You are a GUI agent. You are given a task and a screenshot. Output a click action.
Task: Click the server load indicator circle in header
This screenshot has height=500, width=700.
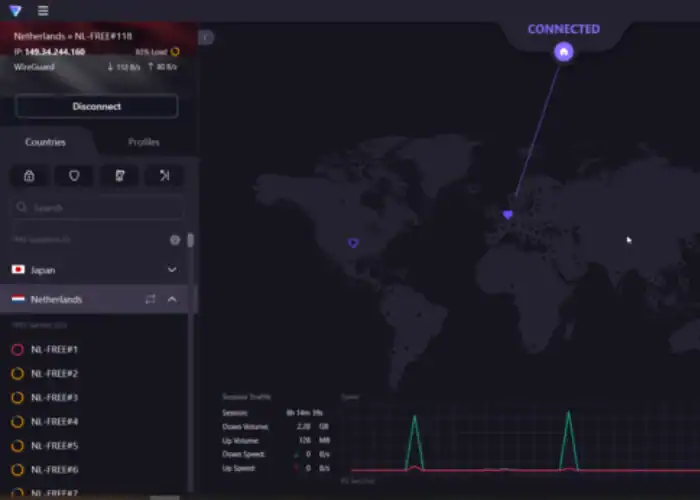pyautogui.click(x=175, y=52)
